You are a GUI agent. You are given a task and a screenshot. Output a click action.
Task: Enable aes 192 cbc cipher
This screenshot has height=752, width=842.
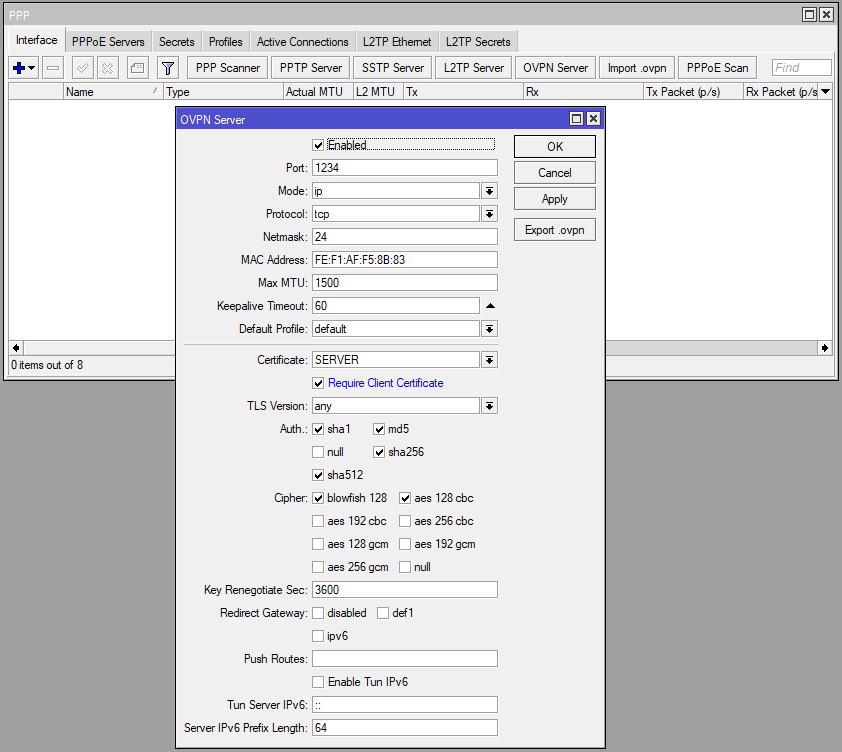[318, 521]
